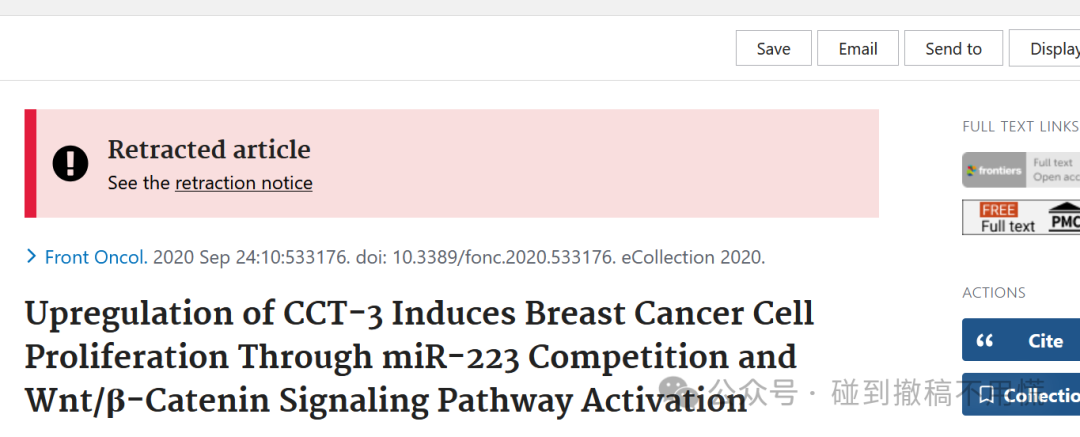Image resolution: width=1080 pixels, height=437 pixels.
Task: Click the red stripe of retraction banner
Action: tap(30, 163)
